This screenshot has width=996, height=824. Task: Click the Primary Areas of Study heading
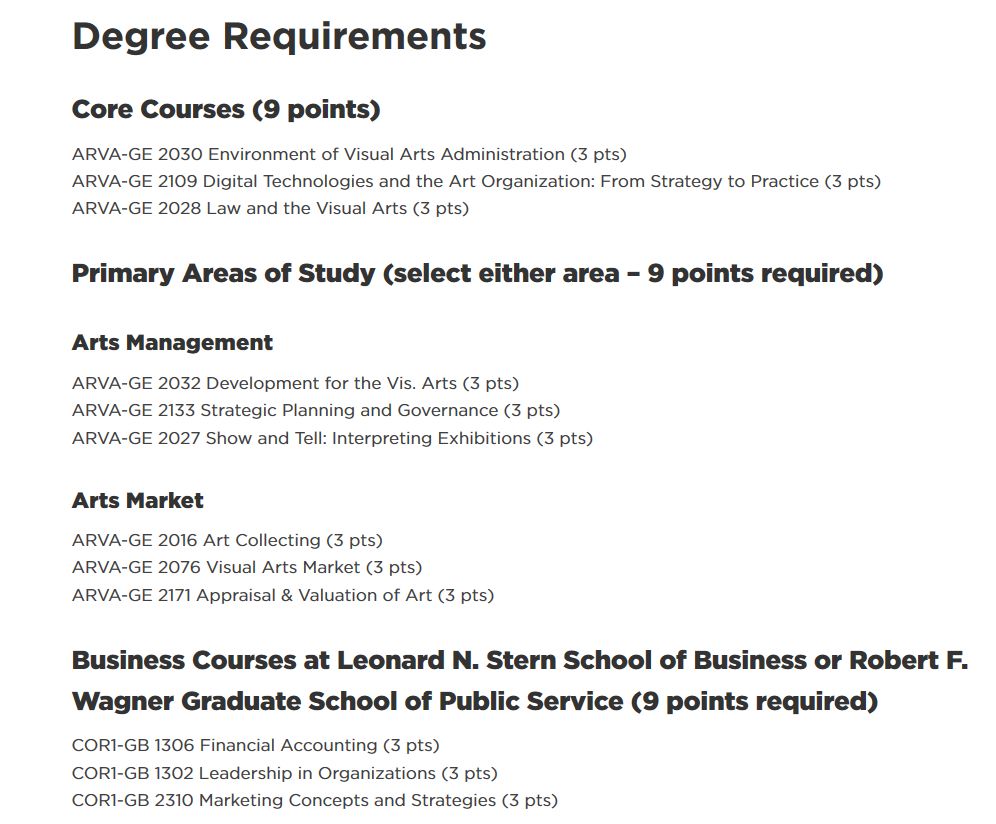[x=478, y=274]
